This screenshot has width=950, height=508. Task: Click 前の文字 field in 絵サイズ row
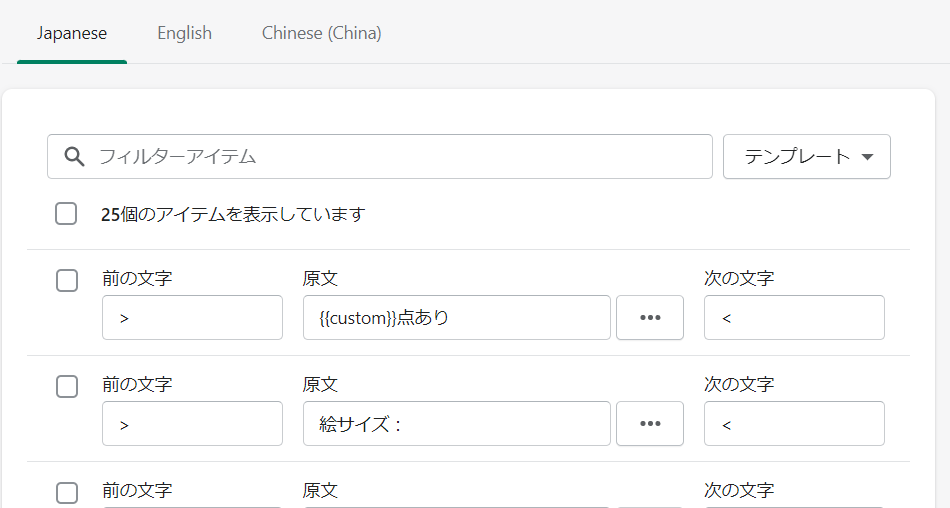pos(192,424)
